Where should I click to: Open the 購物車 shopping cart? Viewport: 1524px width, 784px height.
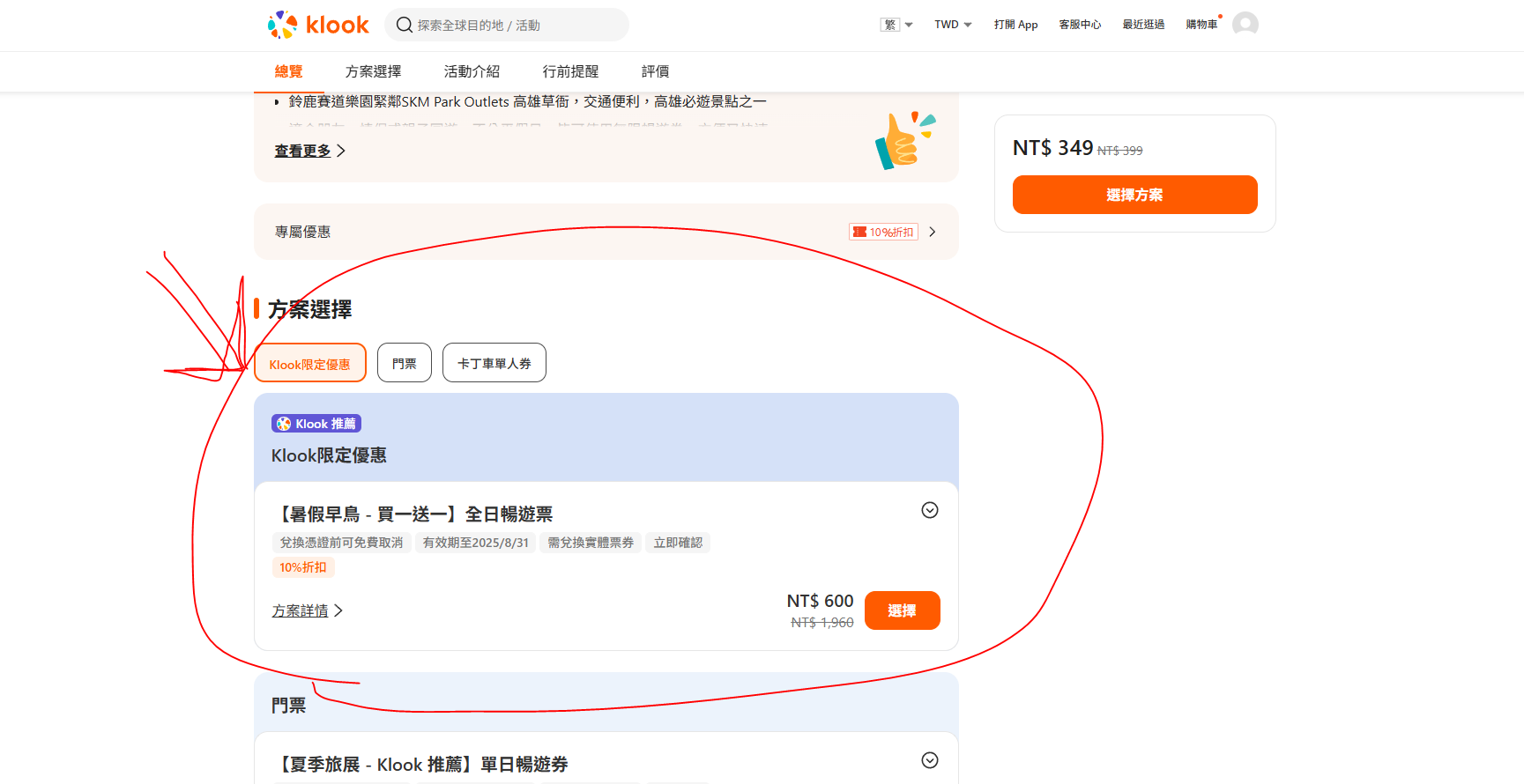pyautogui.click(x=1201, y=25)
